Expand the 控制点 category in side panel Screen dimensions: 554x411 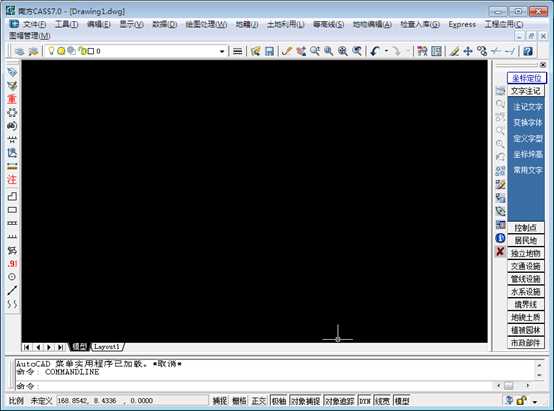pyautogui.click(x=525, y=228)
